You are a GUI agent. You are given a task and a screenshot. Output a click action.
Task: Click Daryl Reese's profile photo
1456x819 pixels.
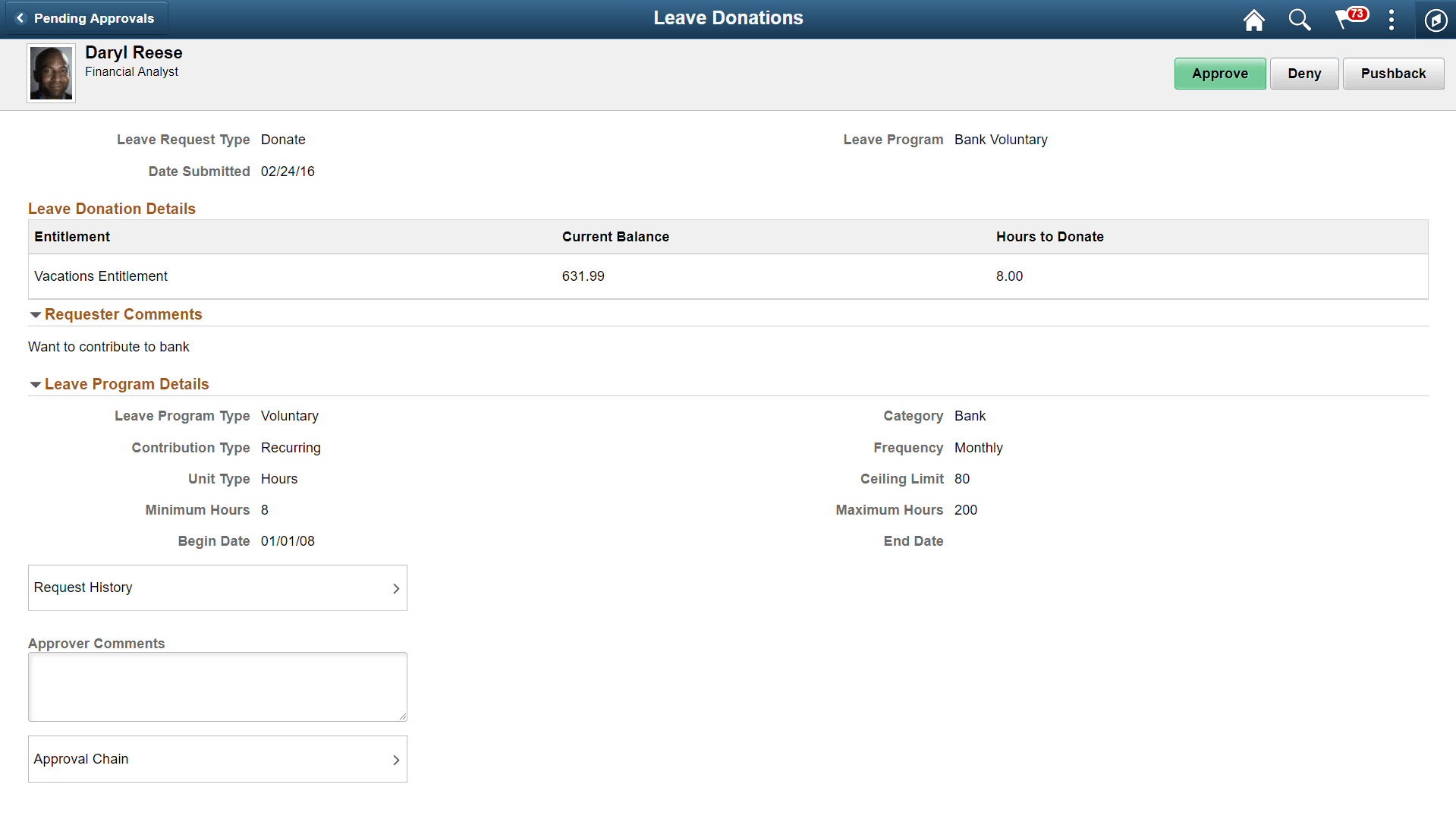tap(51, 73)
